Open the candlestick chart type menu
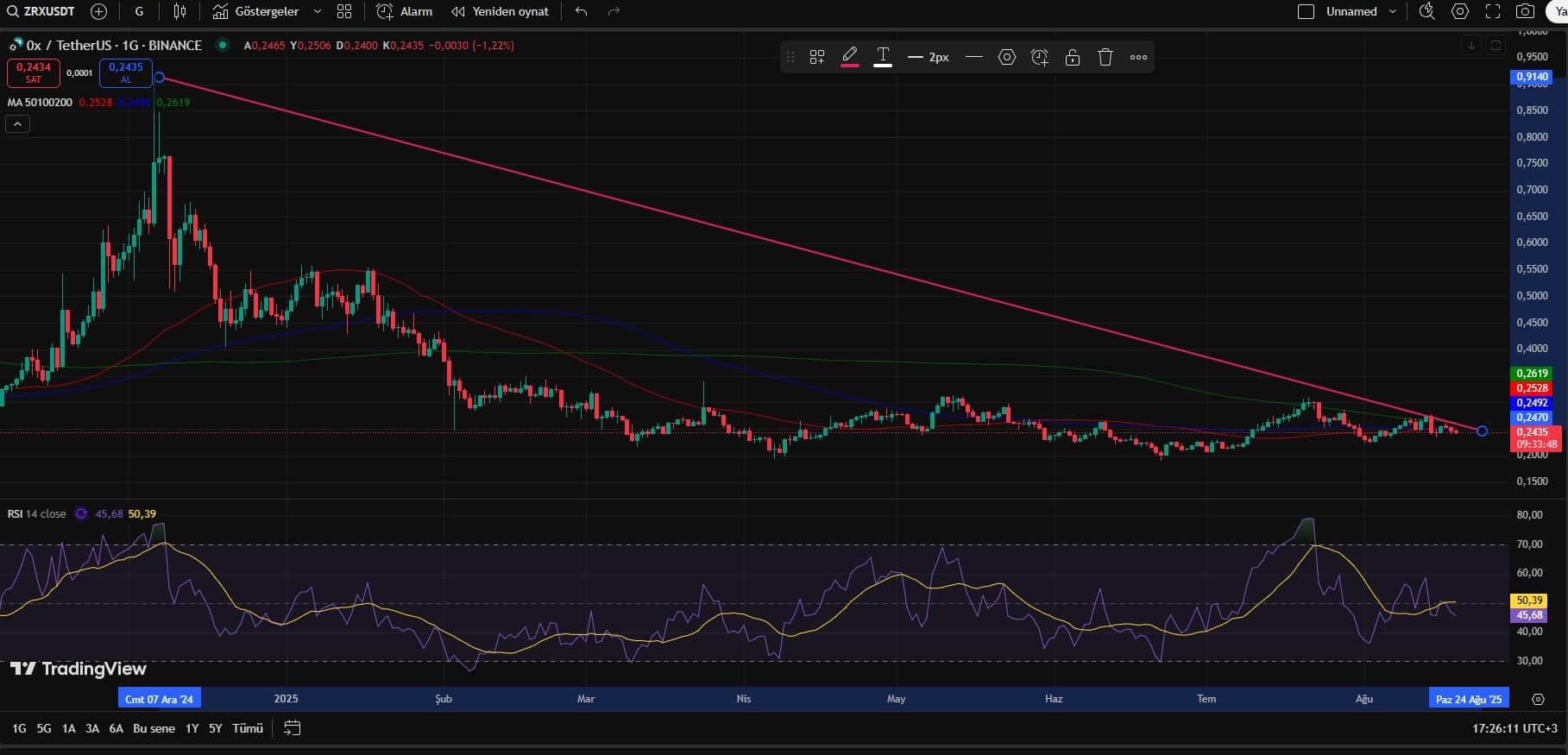This screenshot has height=755, width=1568. [x=179, y=11]
